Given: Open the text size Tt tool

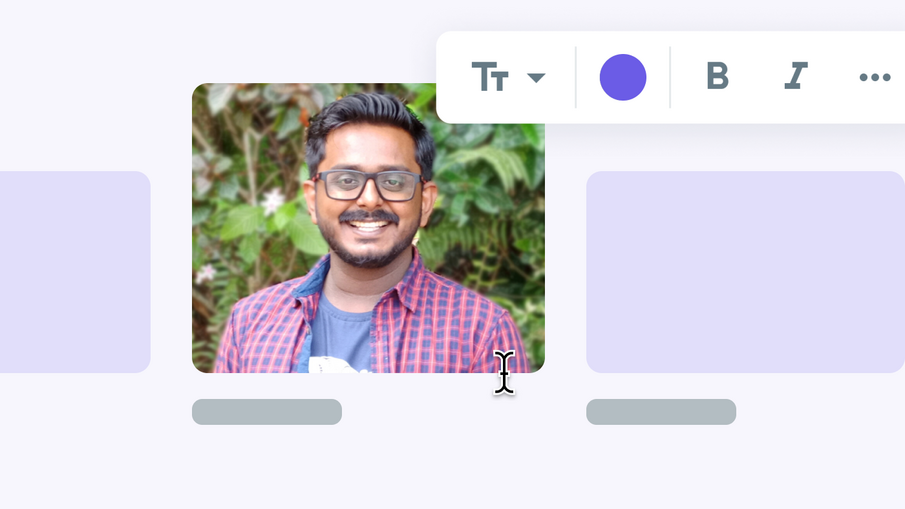Looking at the screenshot, I should pyautogui.click(x=490, y=77).
